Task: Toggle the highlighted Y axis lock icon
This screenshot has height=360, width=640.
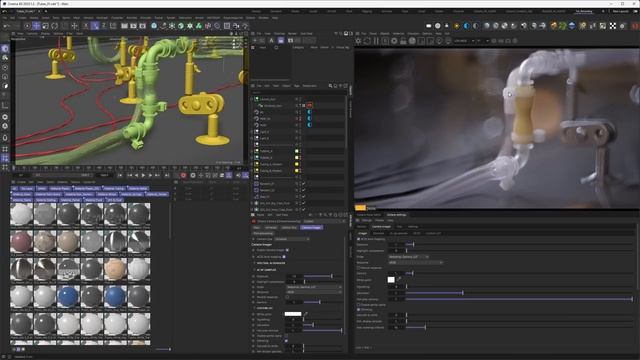Action: point(95,26)
